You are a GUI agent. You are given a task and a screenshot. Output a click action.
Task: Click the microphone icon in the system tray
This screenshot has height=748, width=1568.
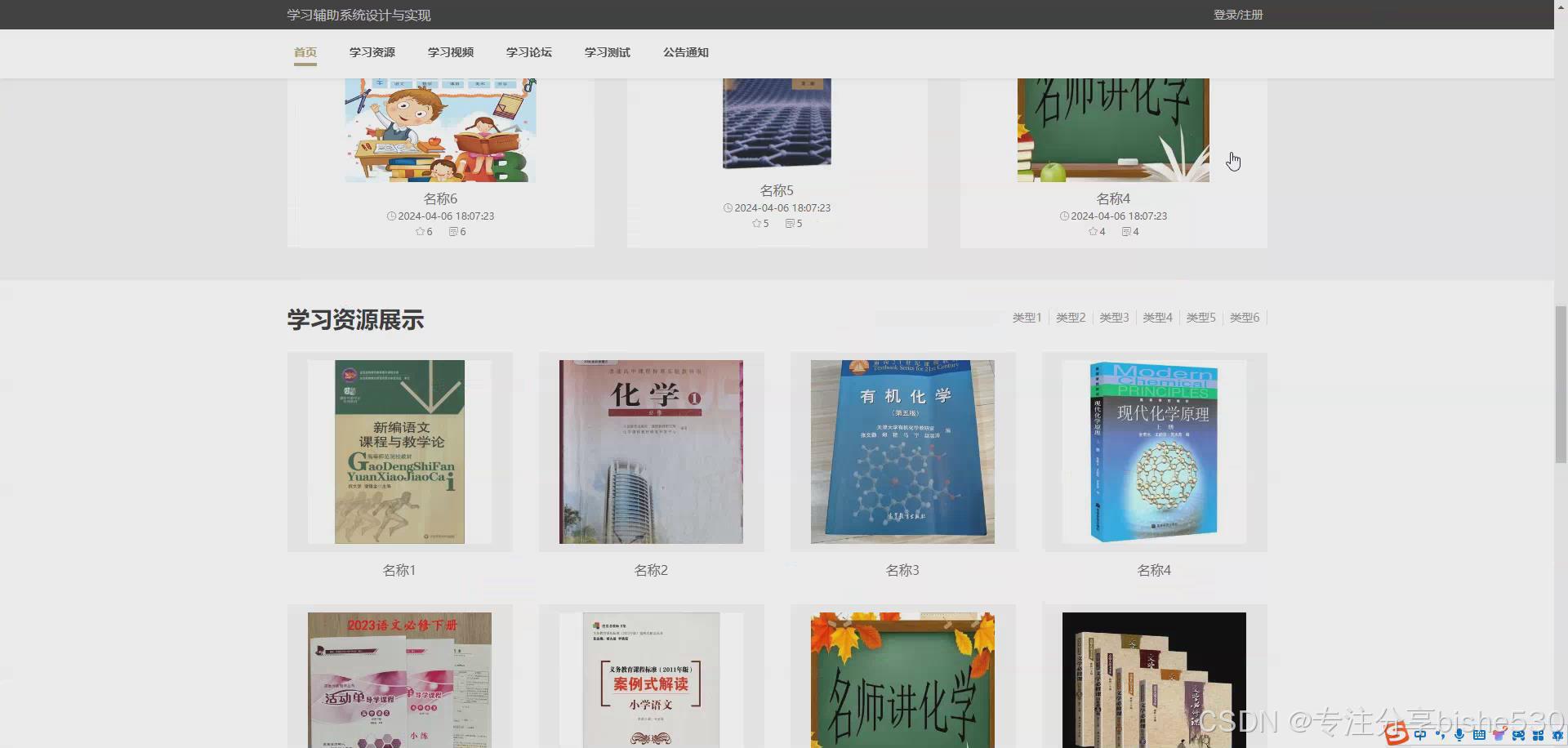1459,734
